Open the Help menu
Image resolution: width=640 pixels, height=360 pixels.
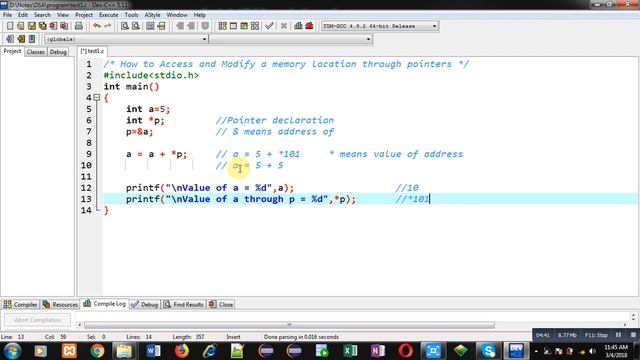coord(200,15)
